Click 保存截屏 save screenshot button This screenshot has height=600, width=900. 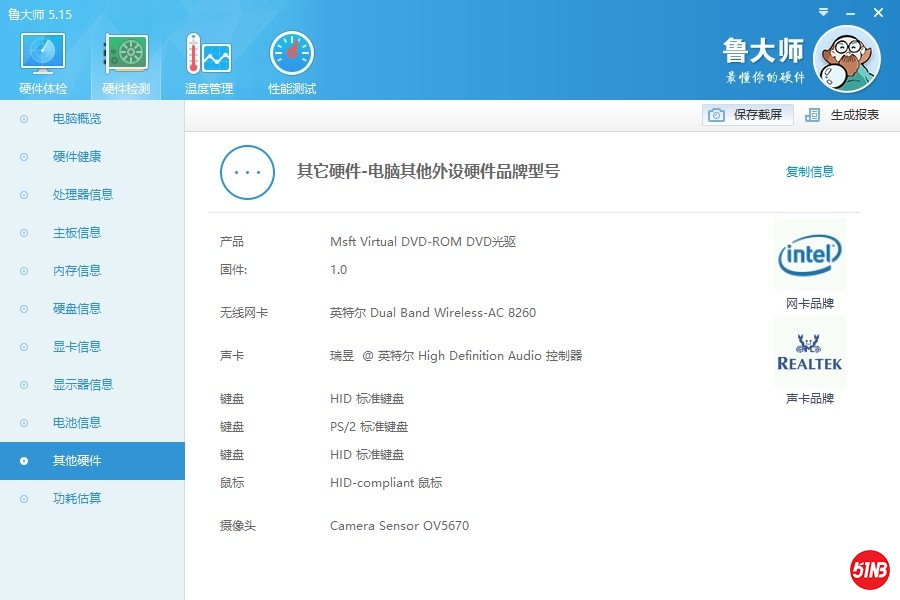[748, 115]
